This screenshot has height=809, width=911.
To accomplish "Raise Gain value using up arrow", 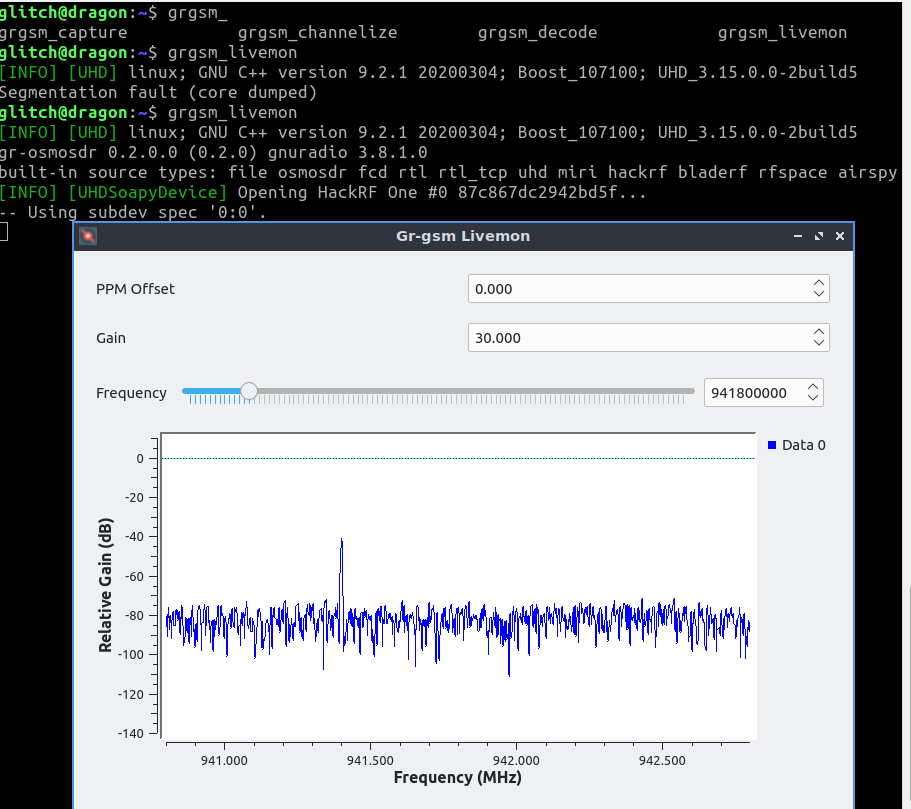I will pyautogui.click(x=819, y=332).
